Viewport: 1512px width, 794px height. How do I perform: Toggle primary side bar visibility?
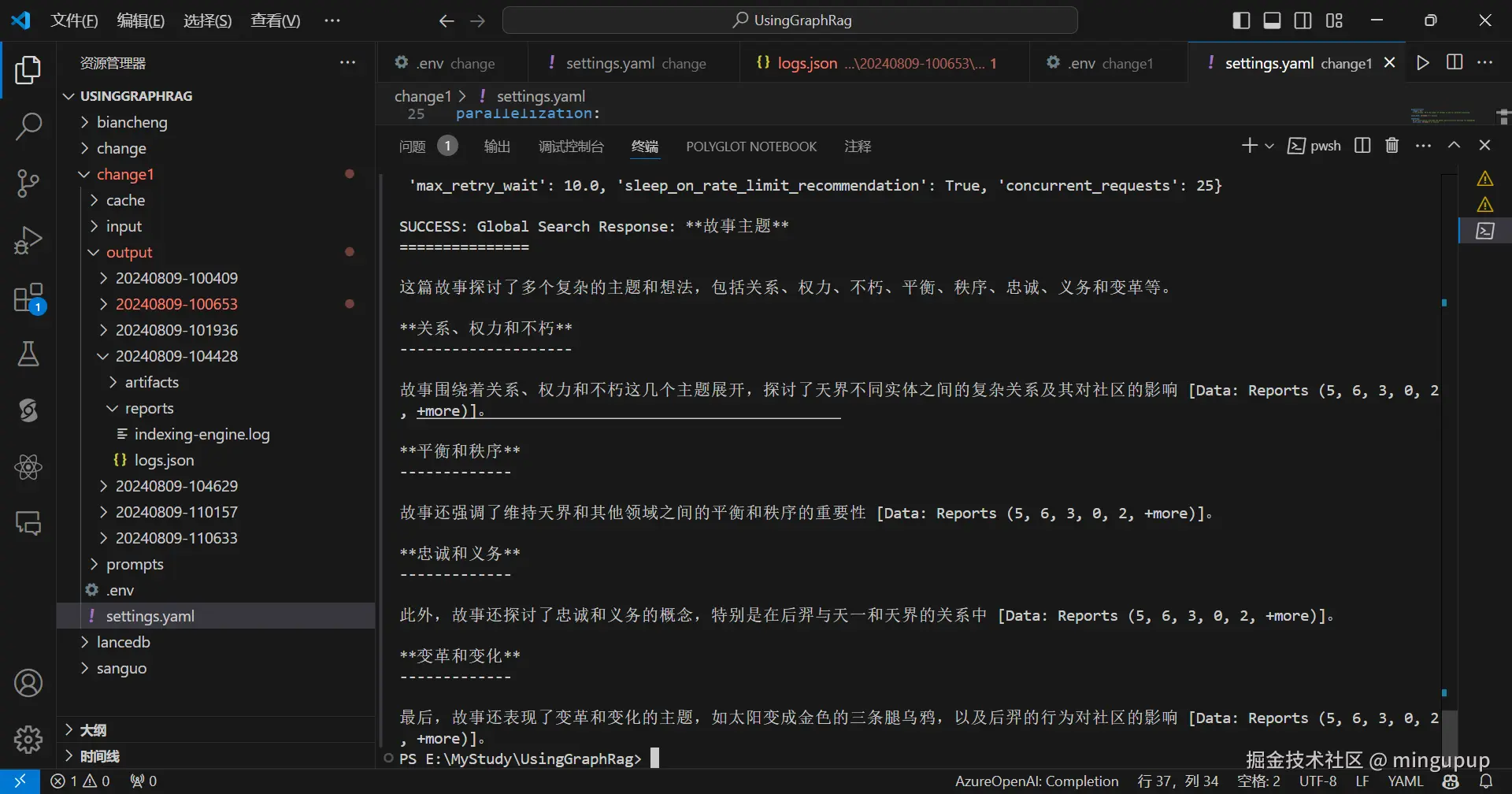pos(1241,21)
